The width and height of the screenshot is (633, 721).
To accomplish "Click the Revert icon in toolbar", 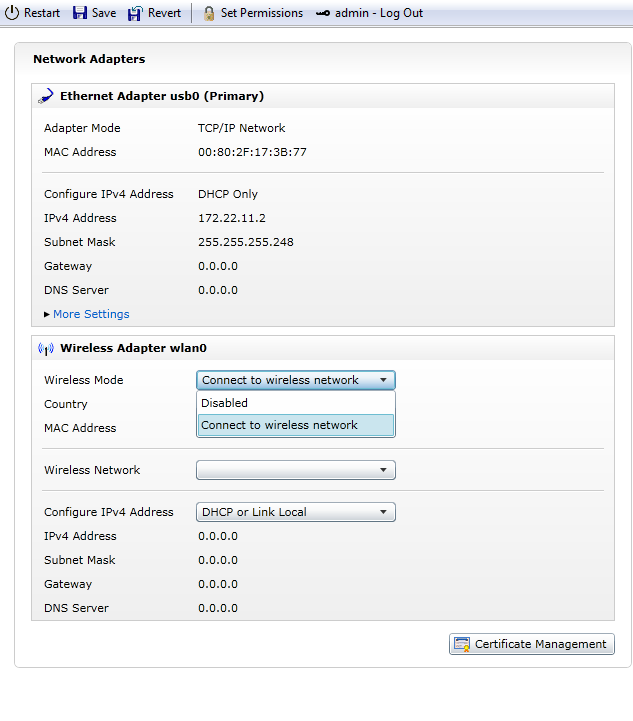I will pos(135,13).
